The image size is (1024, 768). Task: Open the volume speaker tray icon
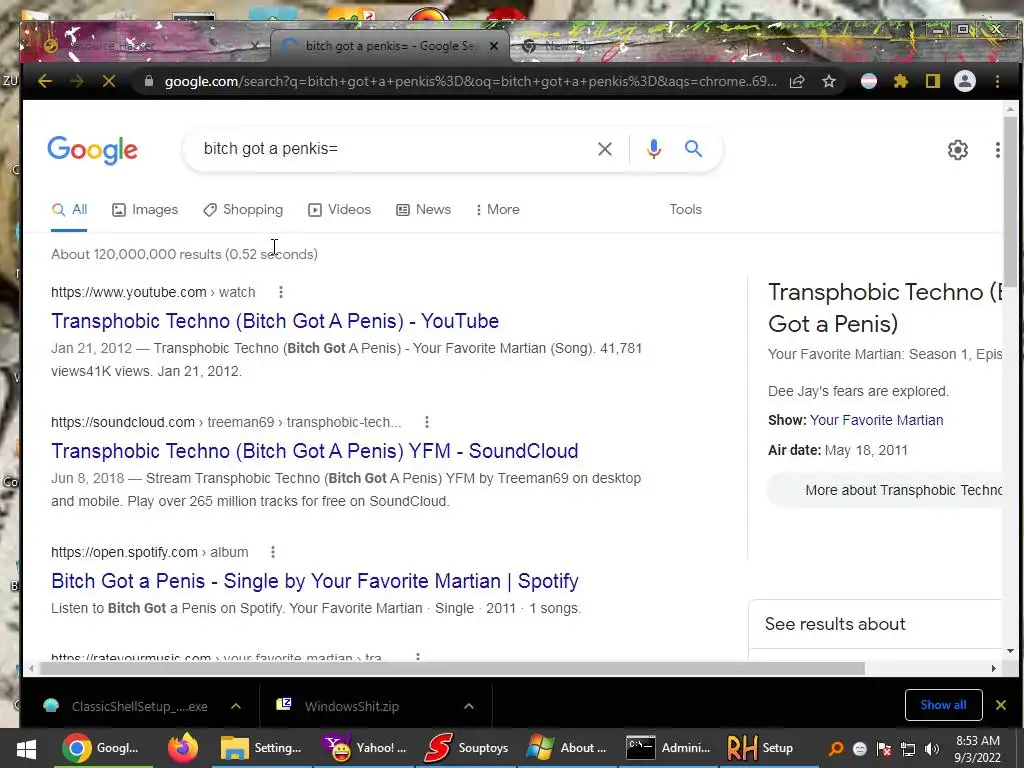[x=932, y=748]
